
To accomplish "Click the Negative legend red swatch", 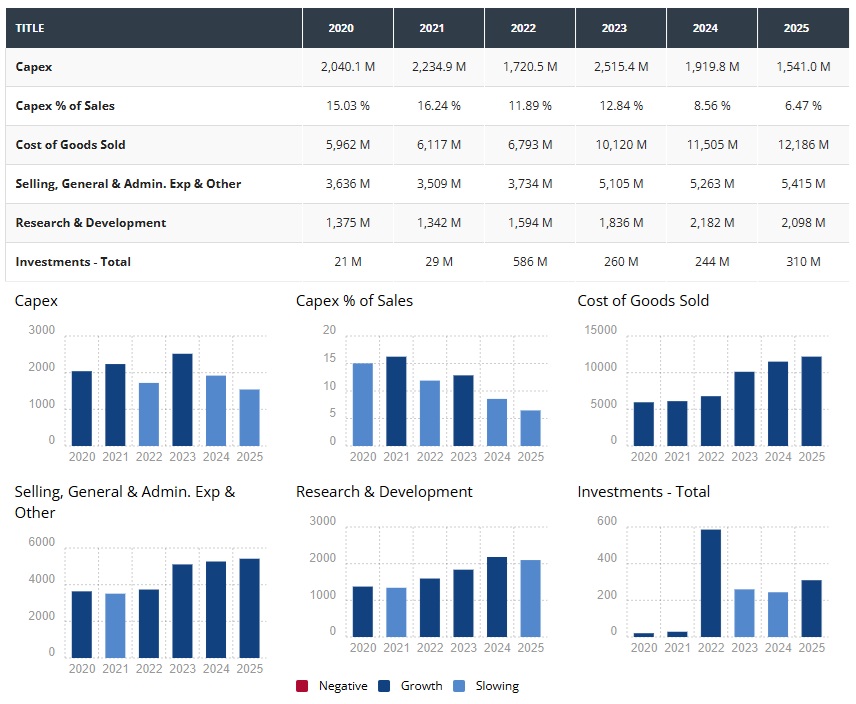I will click(x=302, y=686).
